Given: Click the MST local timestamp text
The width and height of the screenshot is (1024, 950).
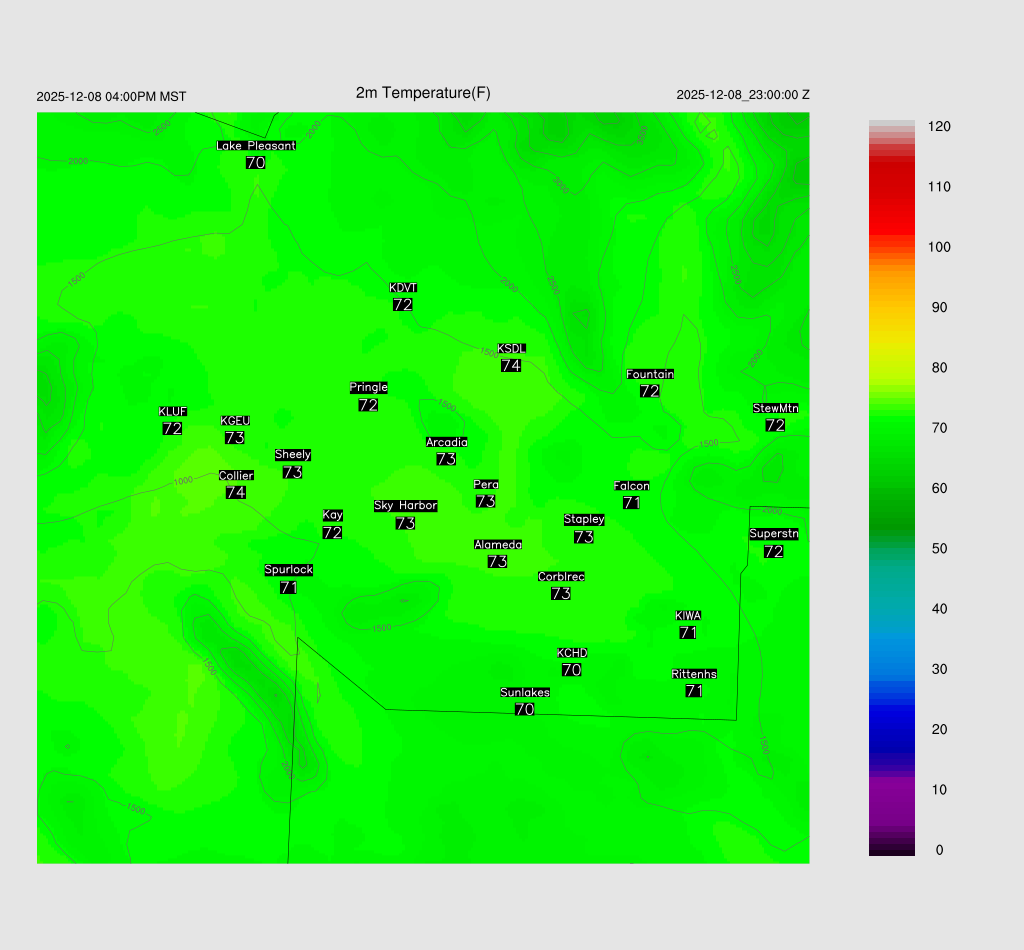Looking at the screenshot, I should [111, 97].
